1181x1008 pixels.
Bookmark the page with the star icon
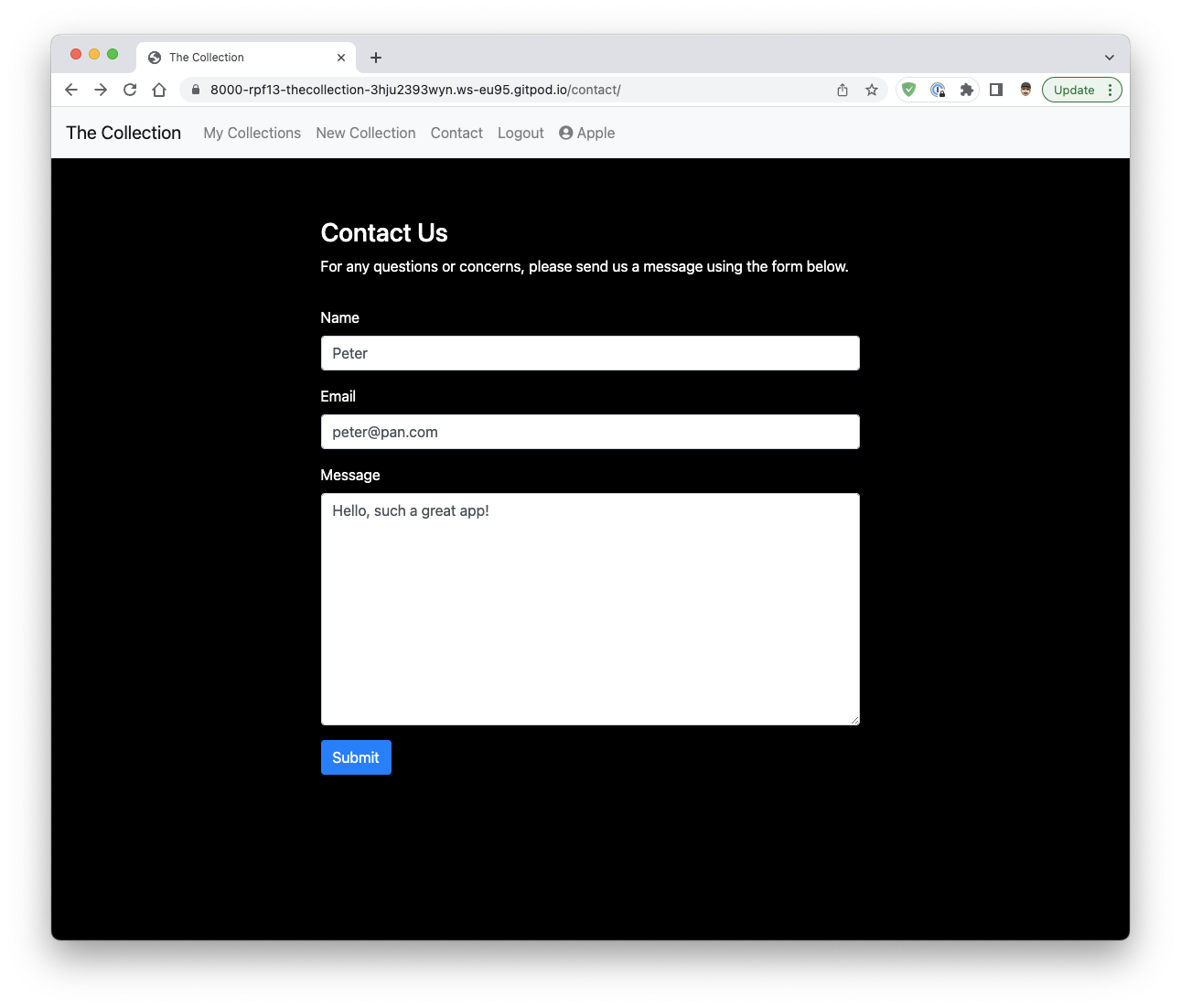click(x=871, y=90)
